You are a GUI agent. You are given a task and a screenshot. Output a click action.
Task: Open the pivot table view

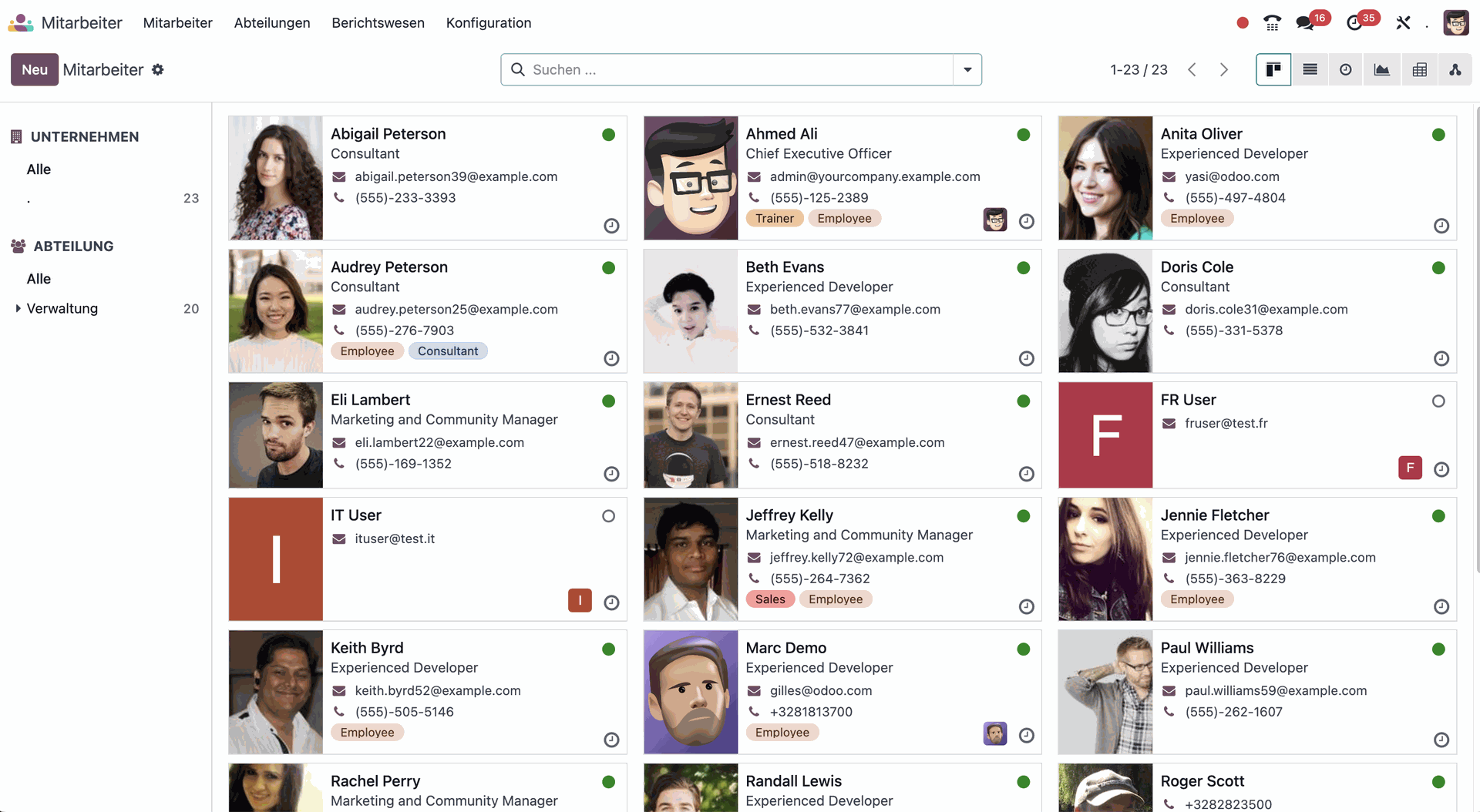point(1419,69)
